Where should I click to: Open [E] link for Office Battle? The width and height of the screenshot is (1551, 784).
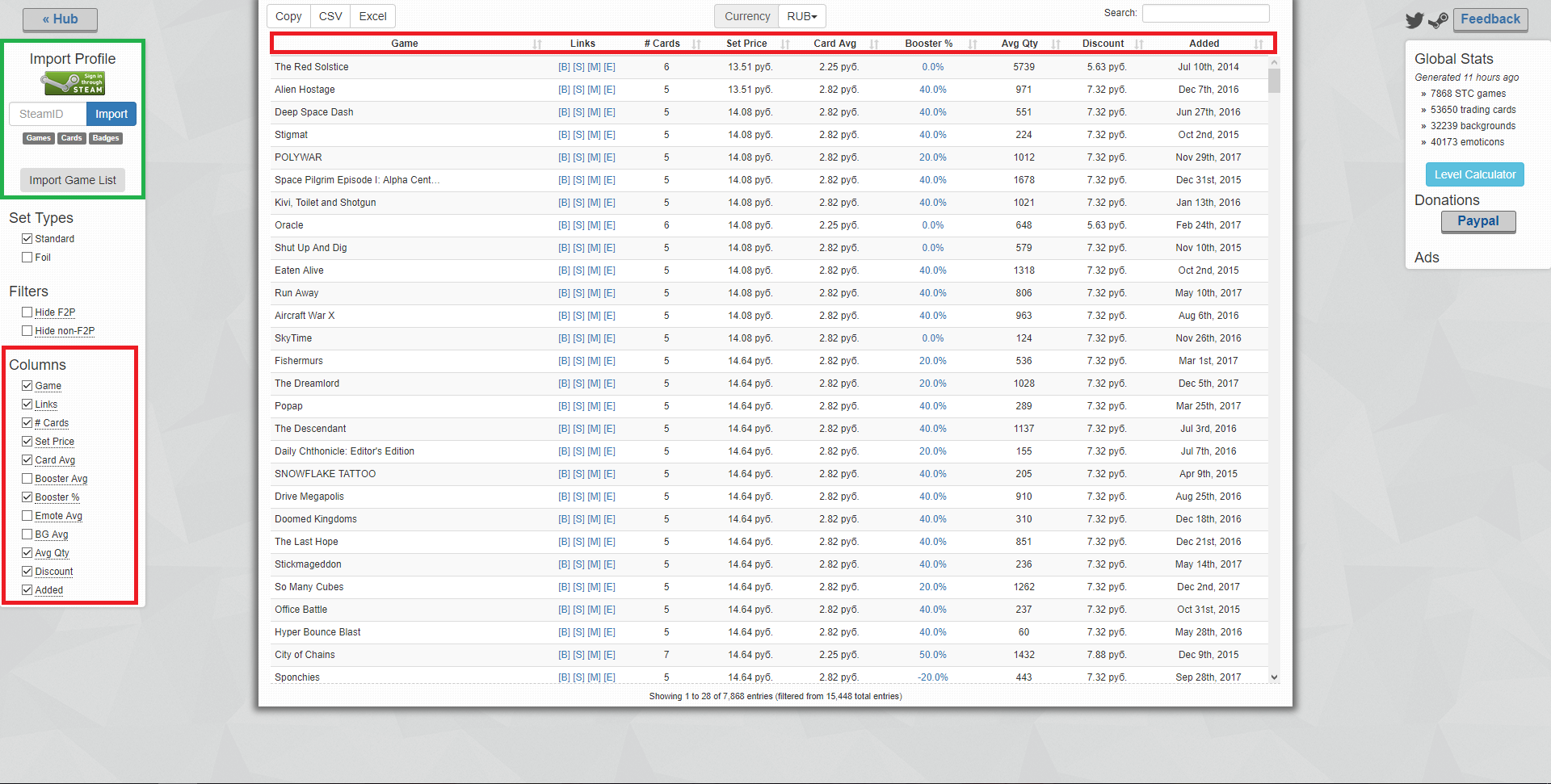pos(609,610)
